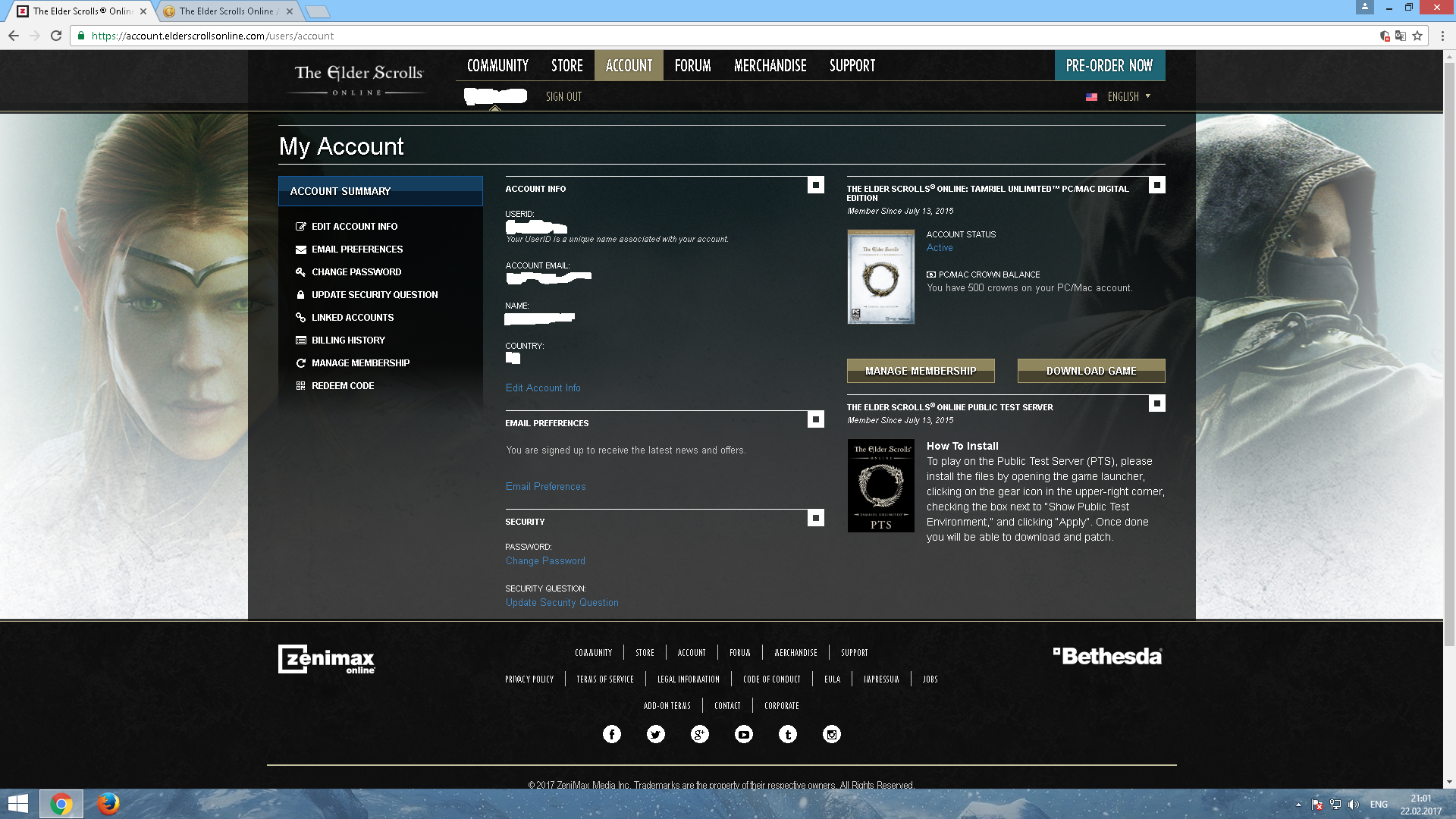Screen dimensions: 1456x819
Task: Open the Support menu in the header
Action: tap(852, 66)
